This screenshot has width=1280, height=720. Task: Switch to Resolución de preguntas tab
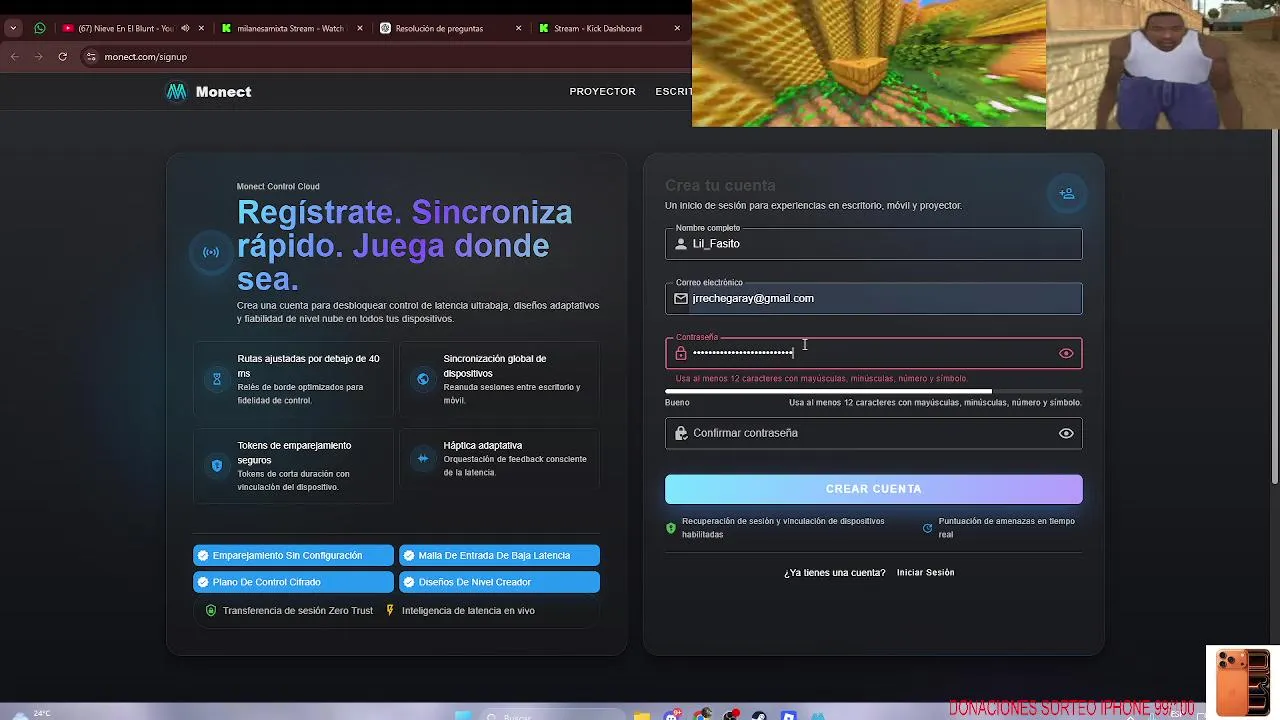coord(450,28)
